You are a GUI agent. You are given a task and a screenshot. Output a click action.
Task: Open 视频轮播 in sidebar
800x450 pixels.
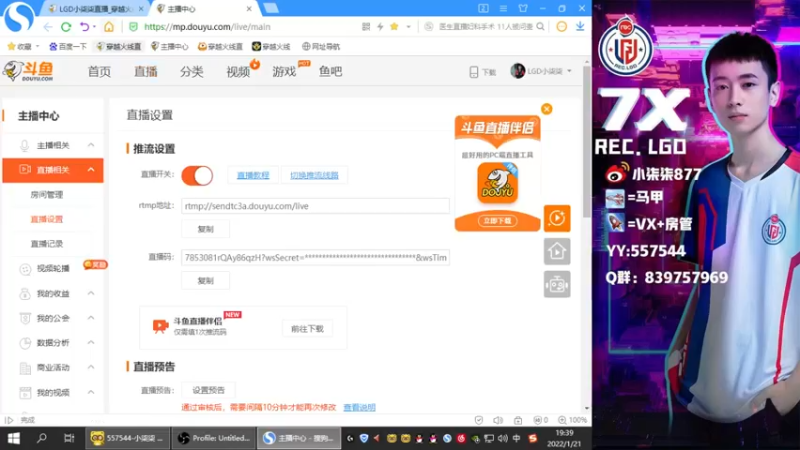click(53, 268)
